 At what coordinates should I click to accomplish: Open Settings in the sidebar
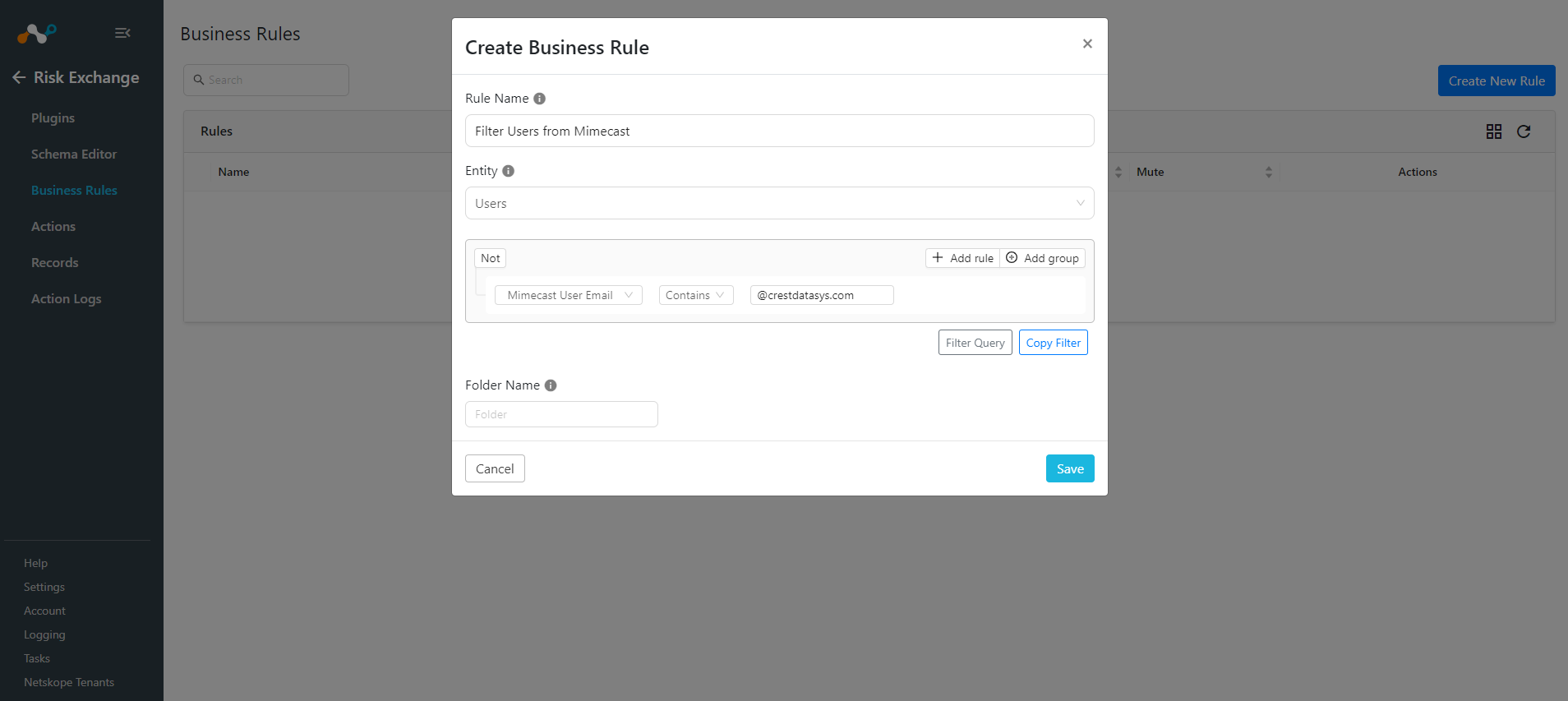pyautogui.click(x=44, y=587)
